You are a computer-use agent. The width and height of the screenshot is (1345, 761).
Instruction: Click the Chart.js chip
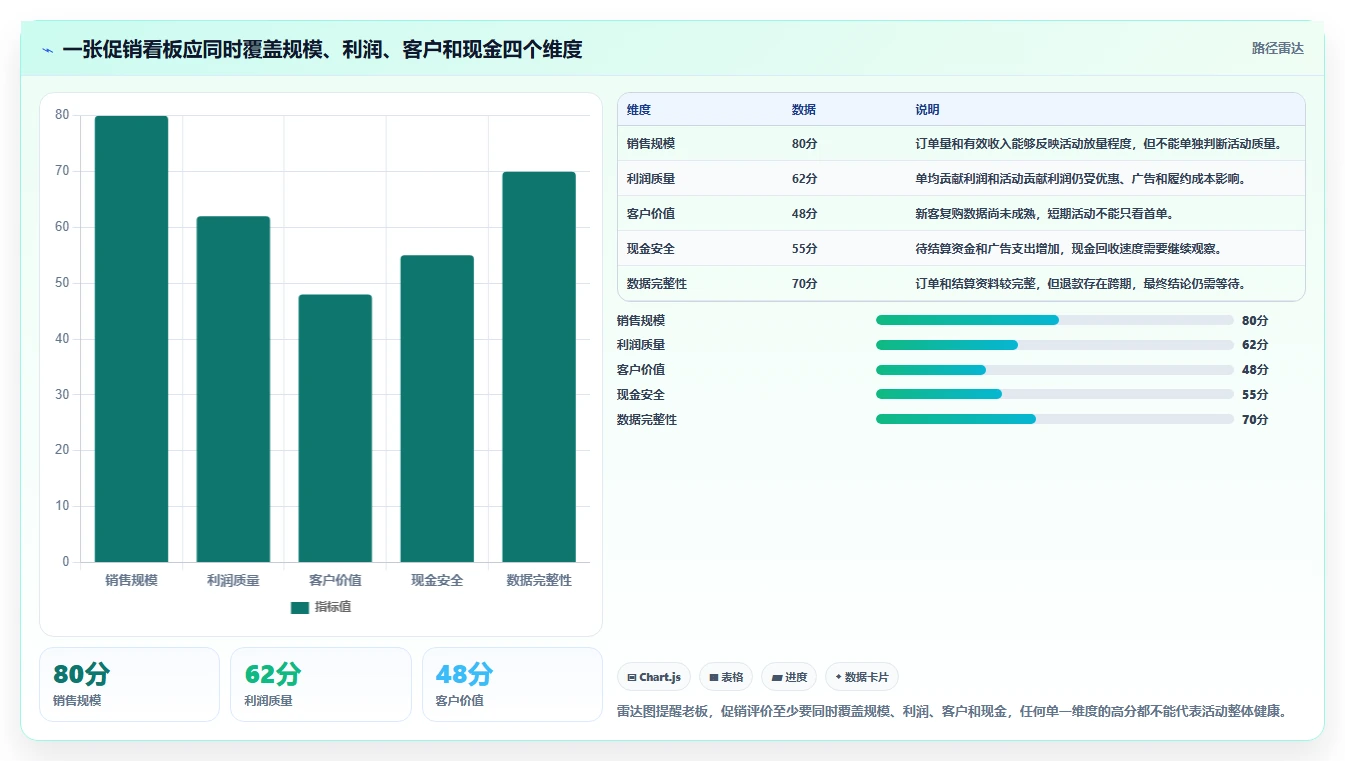click(x=654, y=677)
